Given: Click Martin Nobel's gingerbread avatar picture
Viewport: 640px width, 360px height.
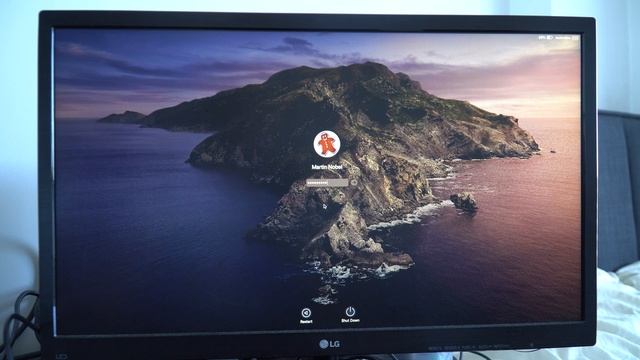Looking at the screenshot, I should [327, 144].
